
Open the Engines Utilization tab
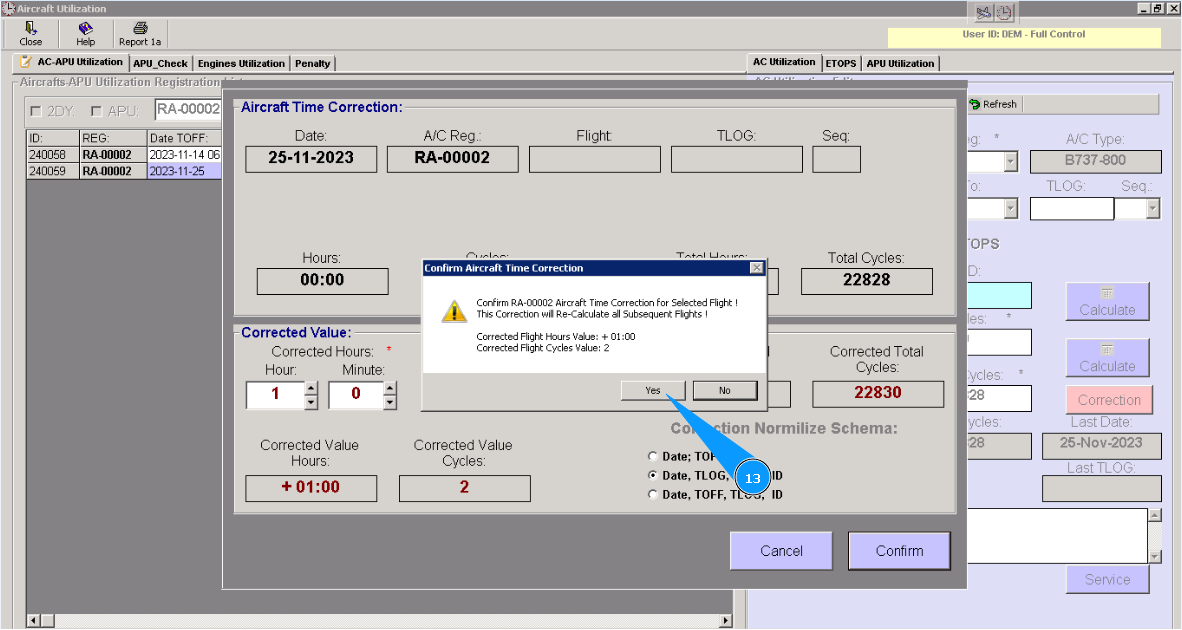(241, 63)
